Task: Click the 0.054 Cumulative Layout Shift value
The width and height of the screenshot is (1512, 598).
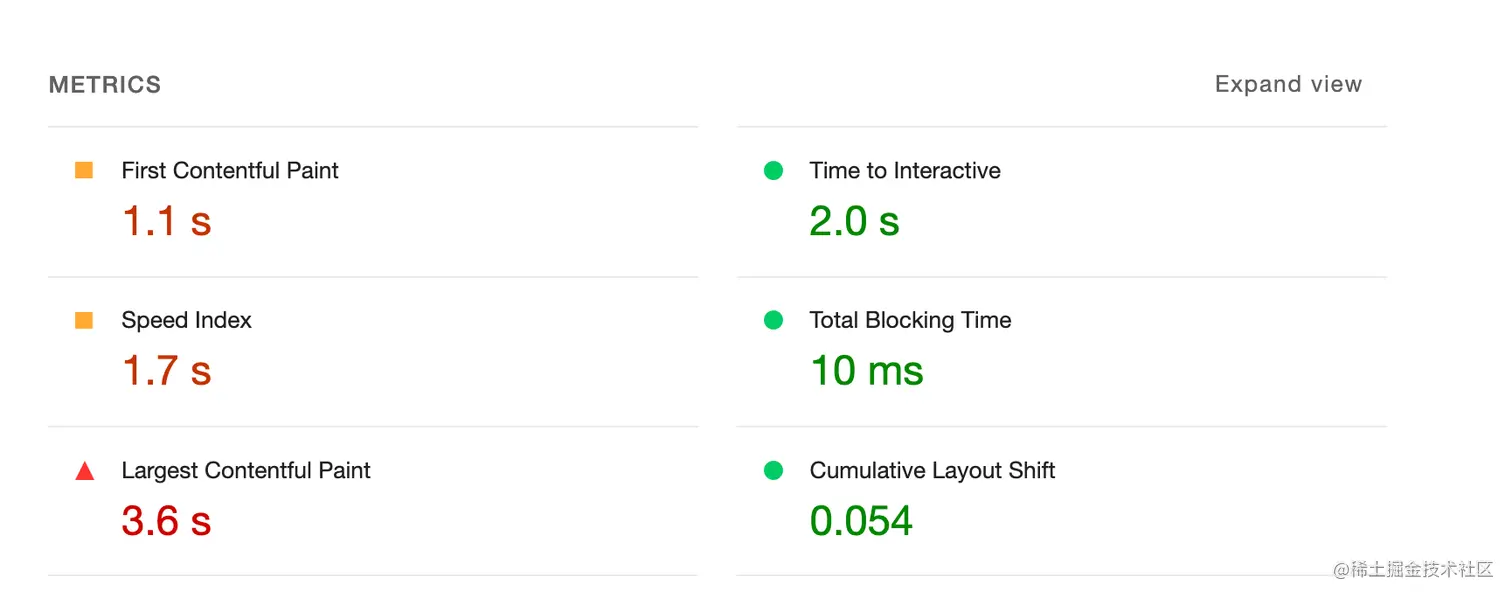Action: pyautogui.click(x=862, y=521)
